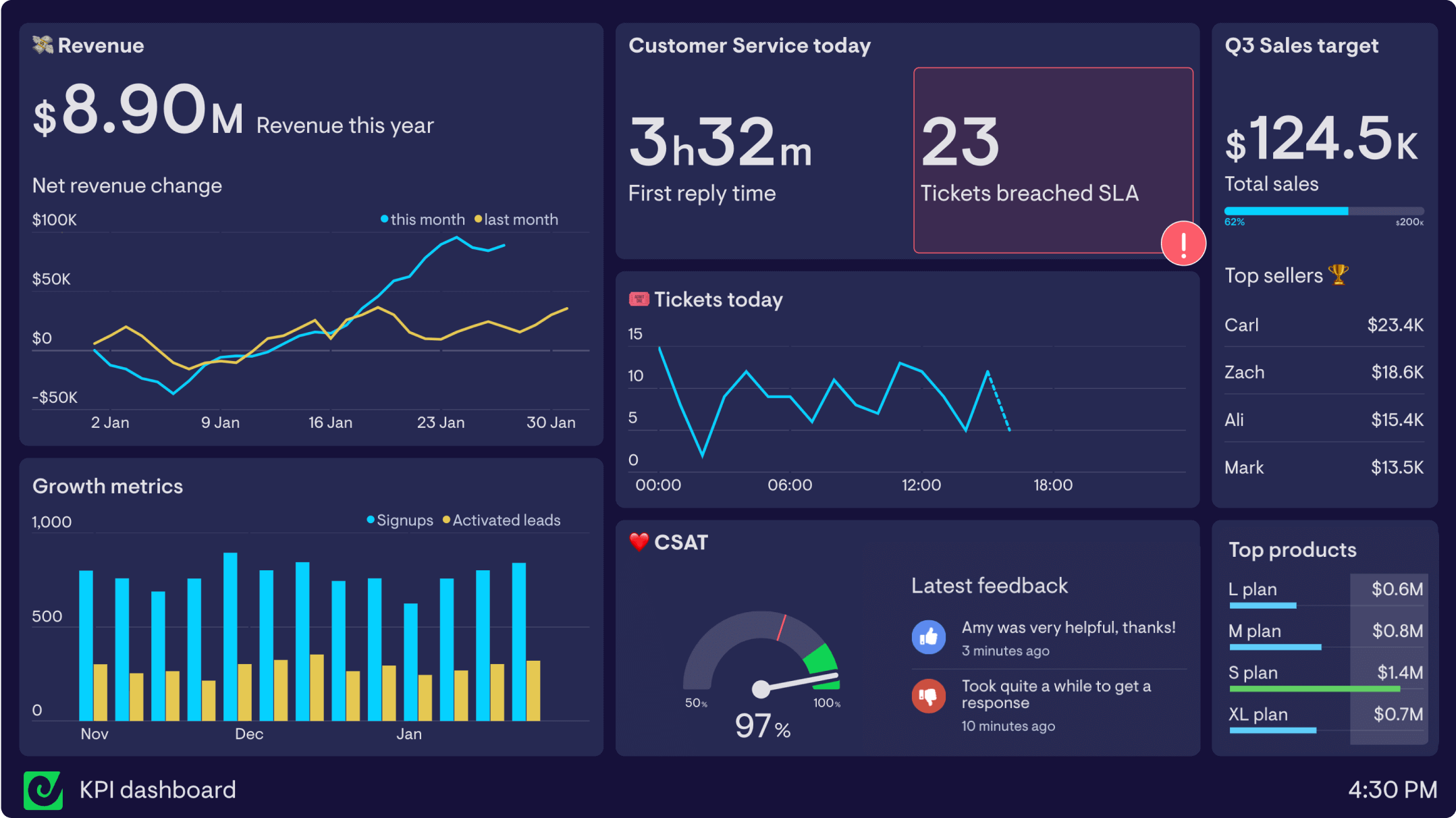View Amy's full feedback message
This screenshot has height=818, width=1456.
(x=1069, y=627)
